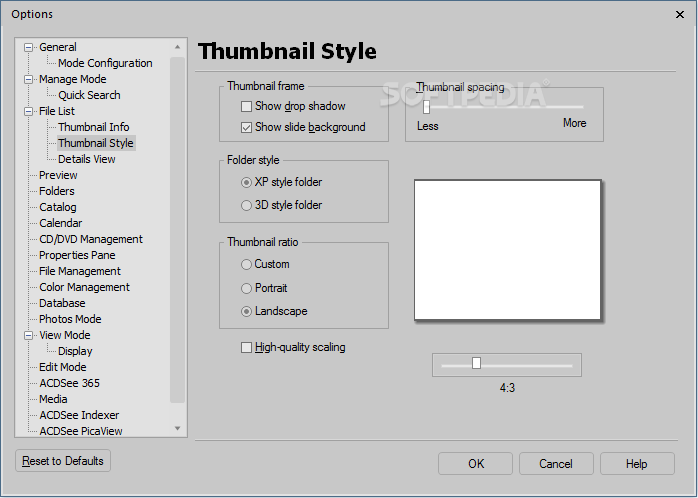
Task: Select ACDSee Indexer options
Action: pos(79,416)
